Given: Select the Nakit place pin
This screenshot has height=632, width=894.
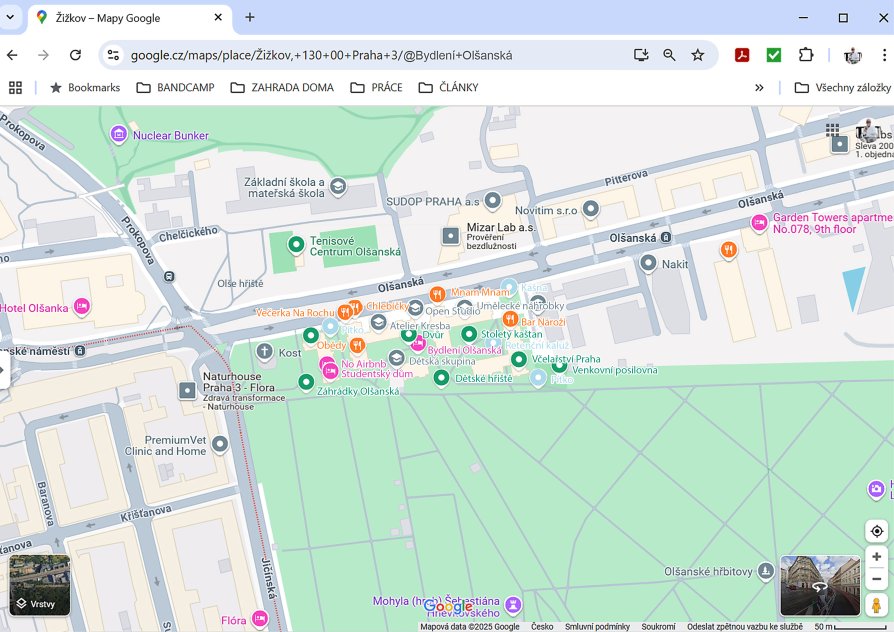Looking at the screenshot, I should coord(648,263).
